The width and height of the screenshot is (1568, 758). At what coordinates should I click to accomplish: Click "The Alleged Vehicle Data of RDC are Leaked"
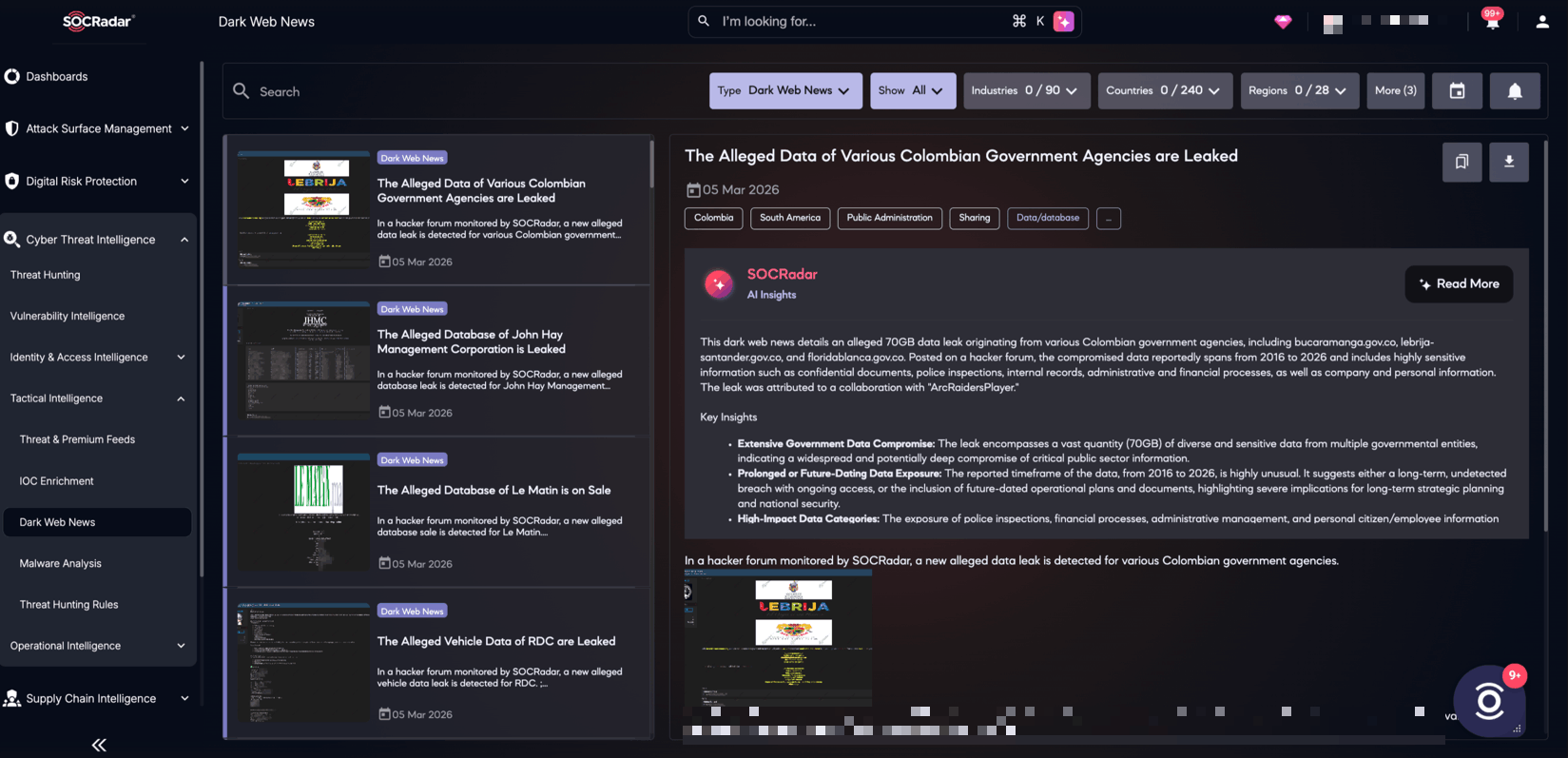coord(496,641)
